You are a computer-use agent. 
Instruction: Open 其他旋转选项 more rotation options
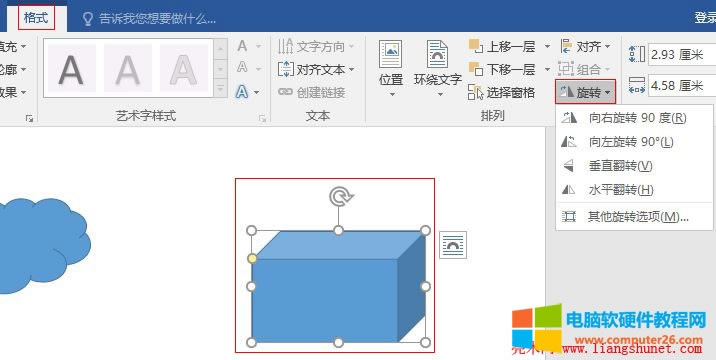click(x=633, y=217)
